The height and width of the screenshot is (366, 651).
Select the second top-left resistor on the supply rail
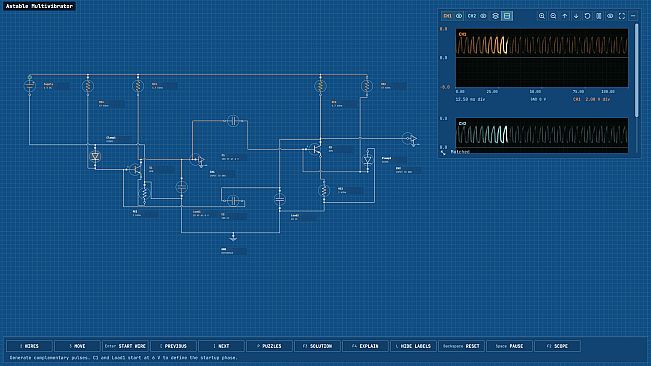(138, 86)
